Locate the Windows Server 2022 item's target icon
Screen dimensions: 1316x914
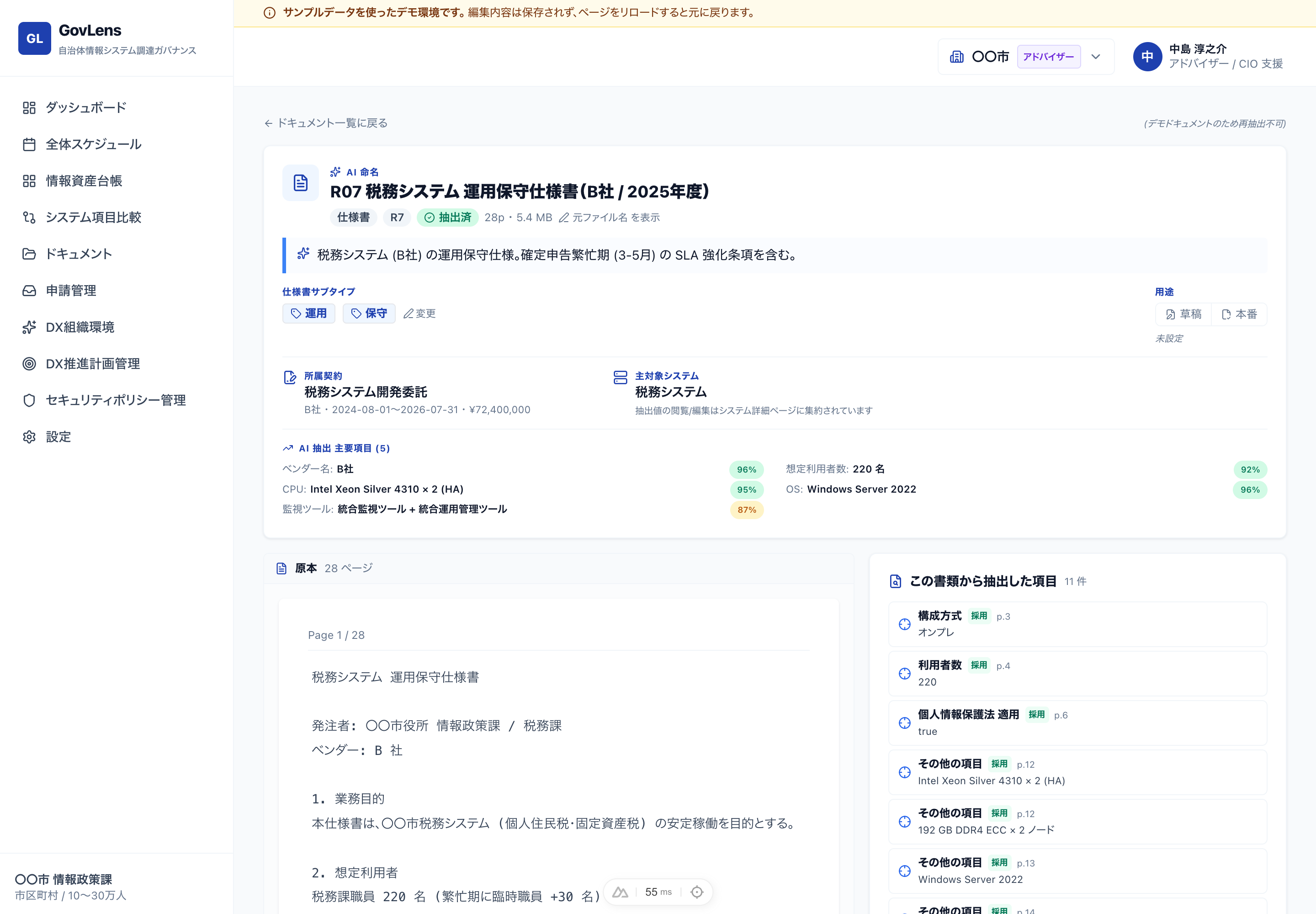click(905, 871)
